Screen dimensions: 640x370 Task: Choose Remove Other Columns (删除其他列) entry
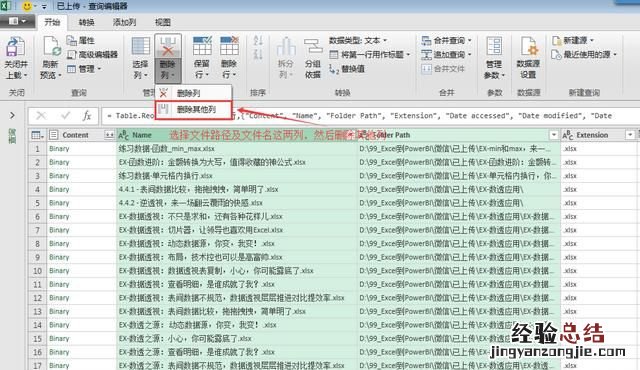[x=193, y=109]
